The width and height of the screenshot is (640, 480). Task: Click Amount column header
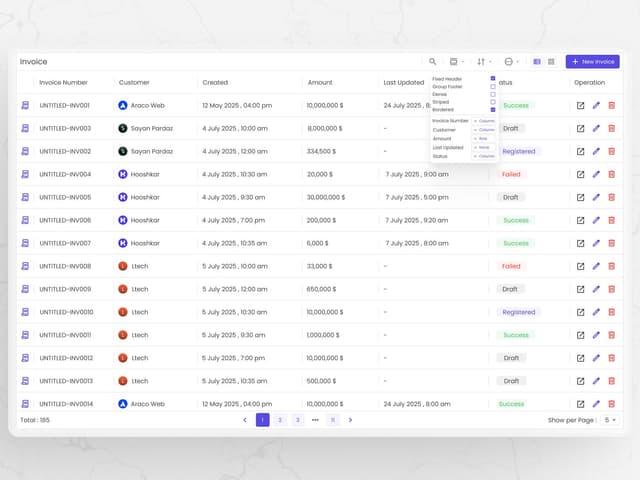320,82
